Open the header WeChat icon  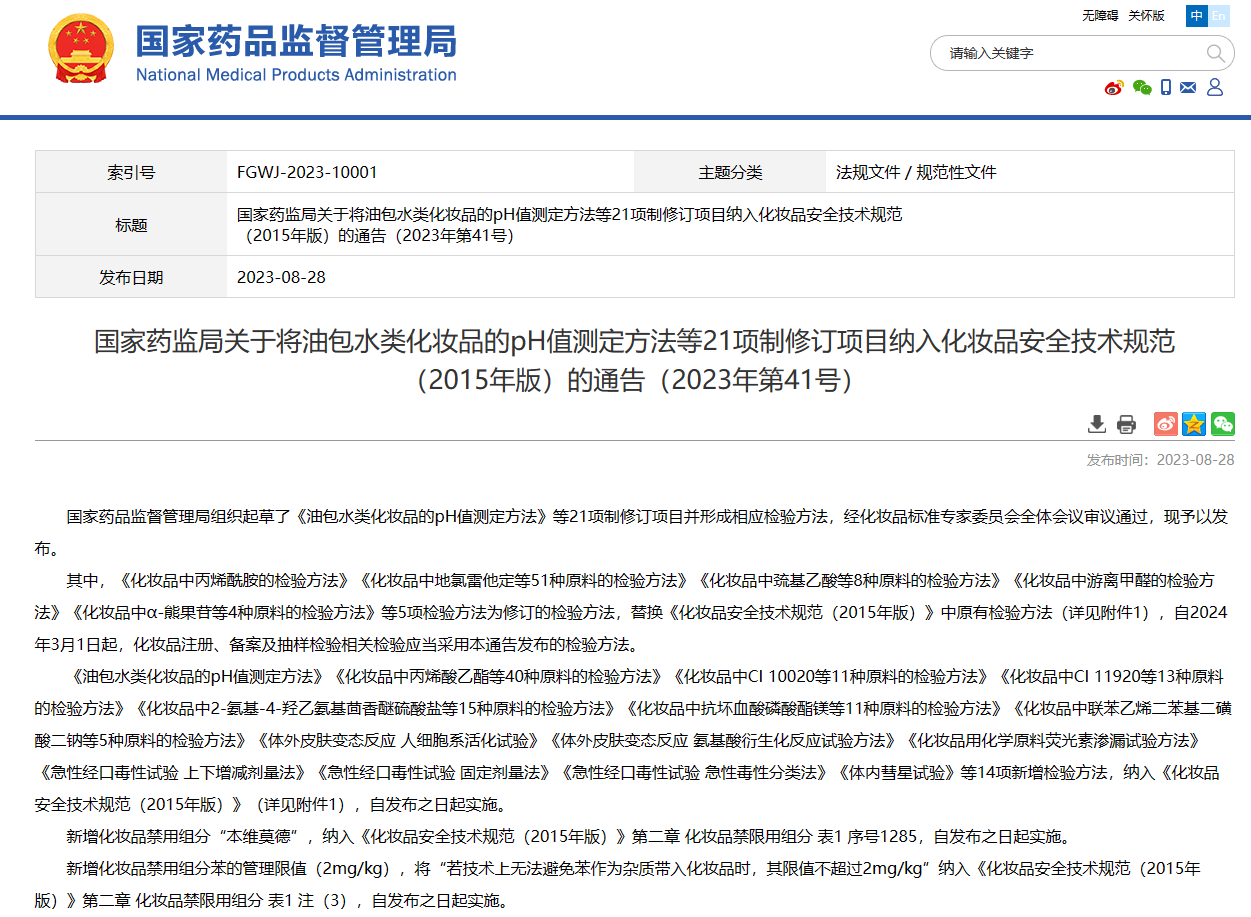[1142, 88]
